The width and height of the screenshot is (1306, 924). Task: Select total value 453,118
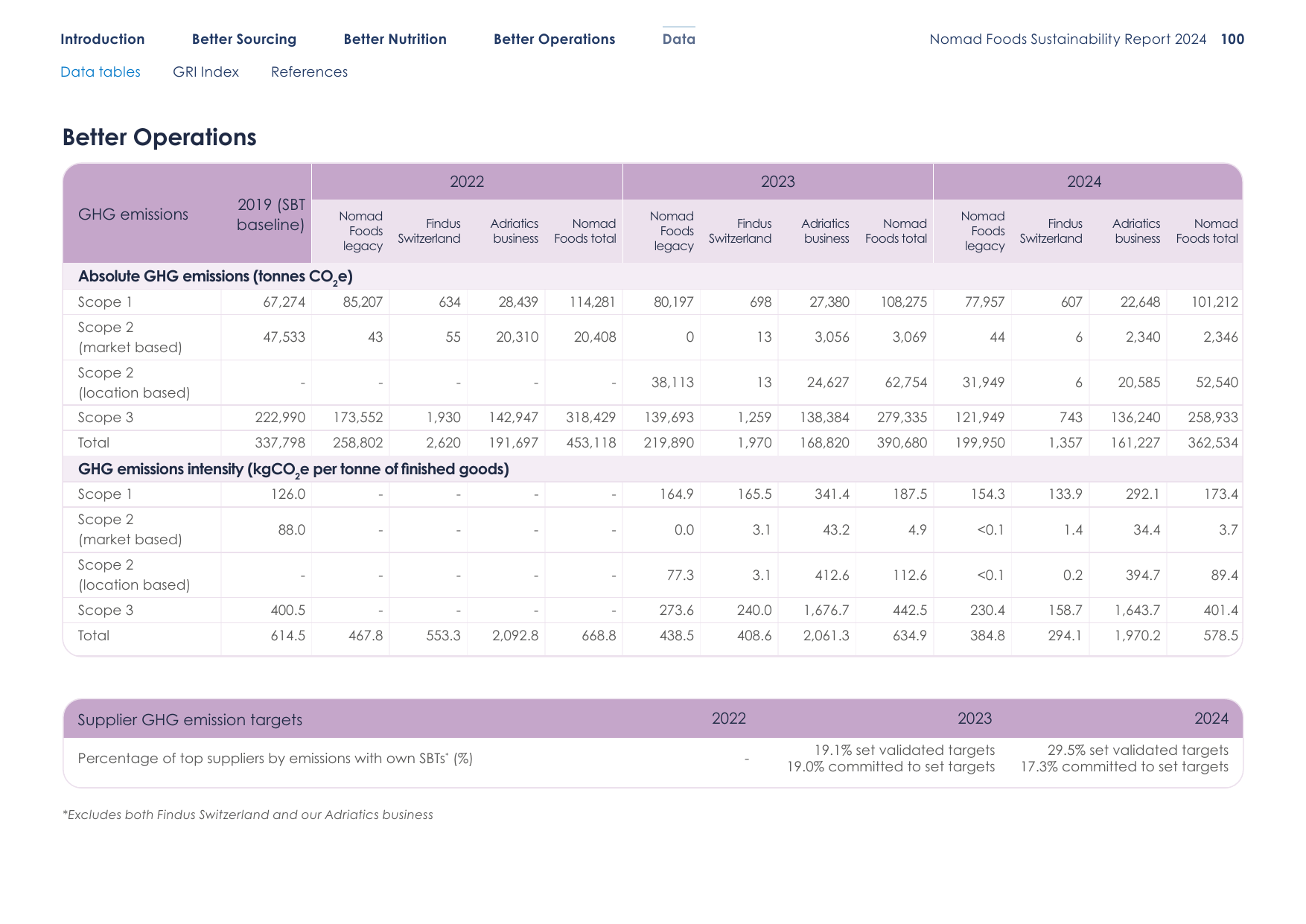coord(591,443)
